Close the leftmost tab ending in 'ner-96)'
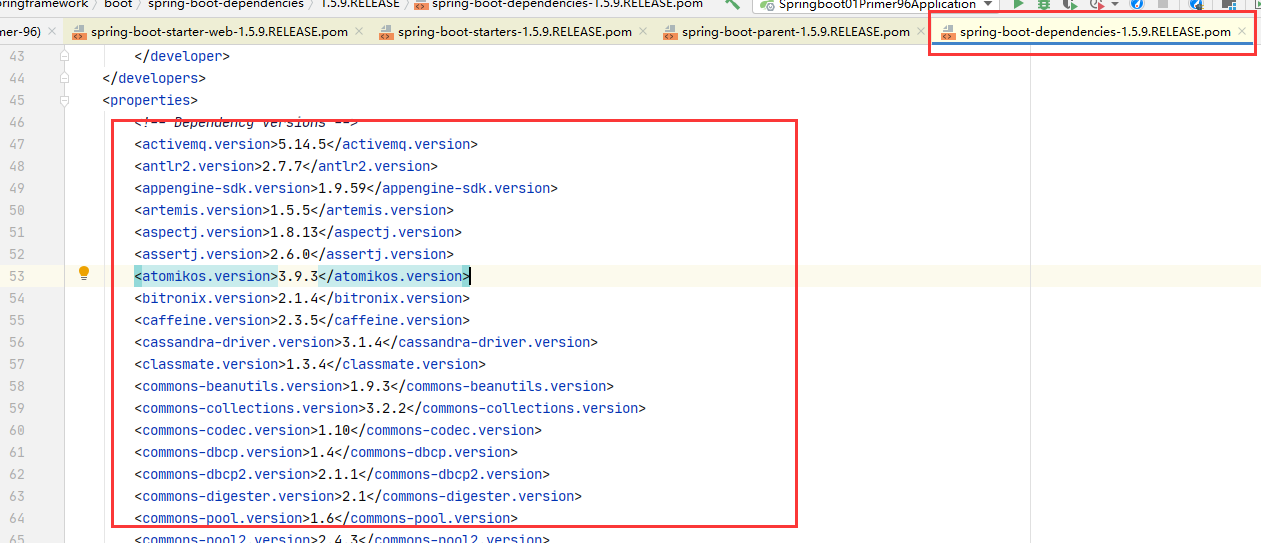The image size is (1261, 543). click(x=52, y=32)
